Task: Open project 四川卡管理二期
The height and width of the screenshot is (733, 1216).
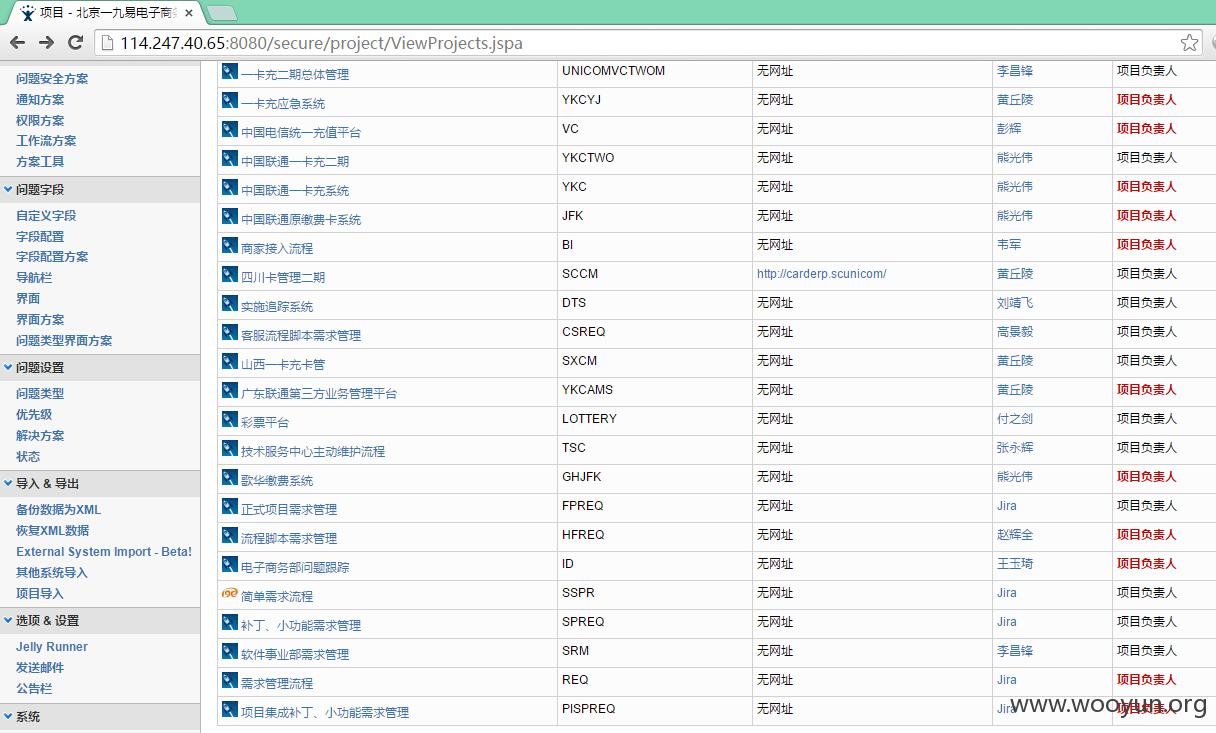Action: click(x=283, y=277)
